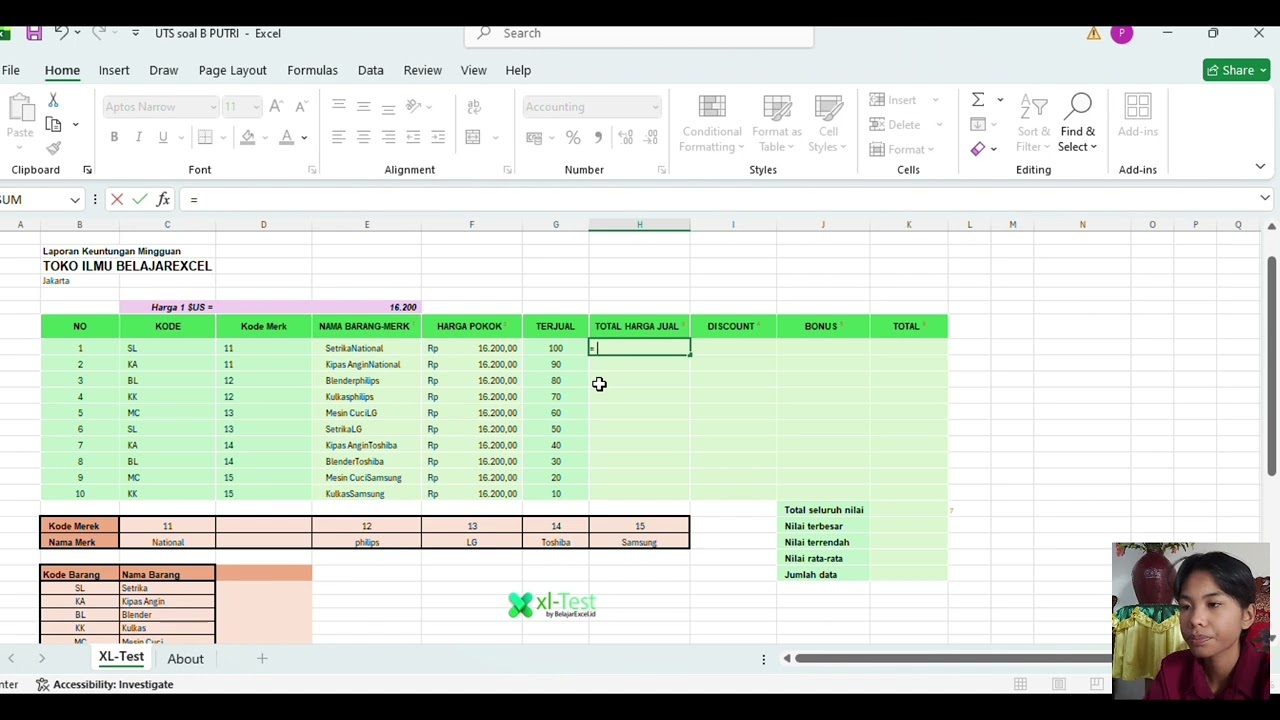Image resolution: width=1280 pixels, height=720 pixels.
Task: Click the Borders icon
Action: point(205,137)
